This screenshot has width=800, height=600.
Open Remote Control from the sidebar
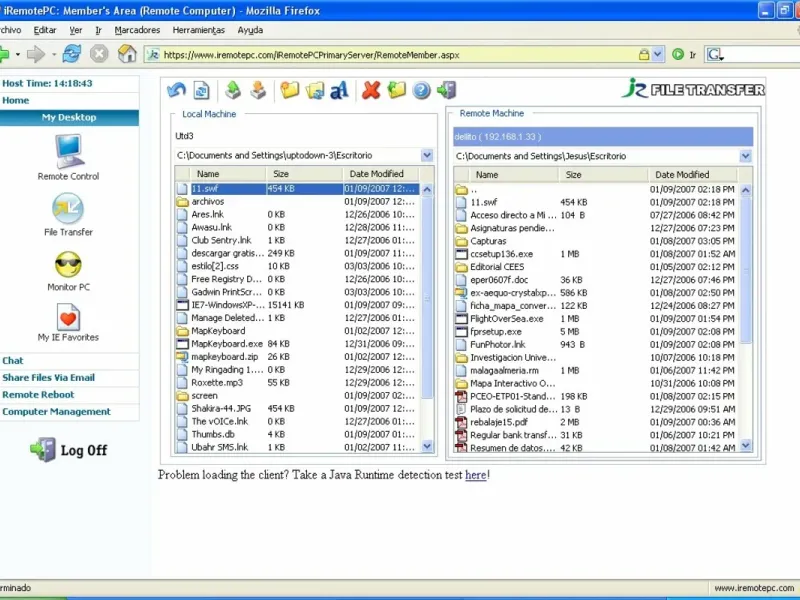click(x=68, y=157)
